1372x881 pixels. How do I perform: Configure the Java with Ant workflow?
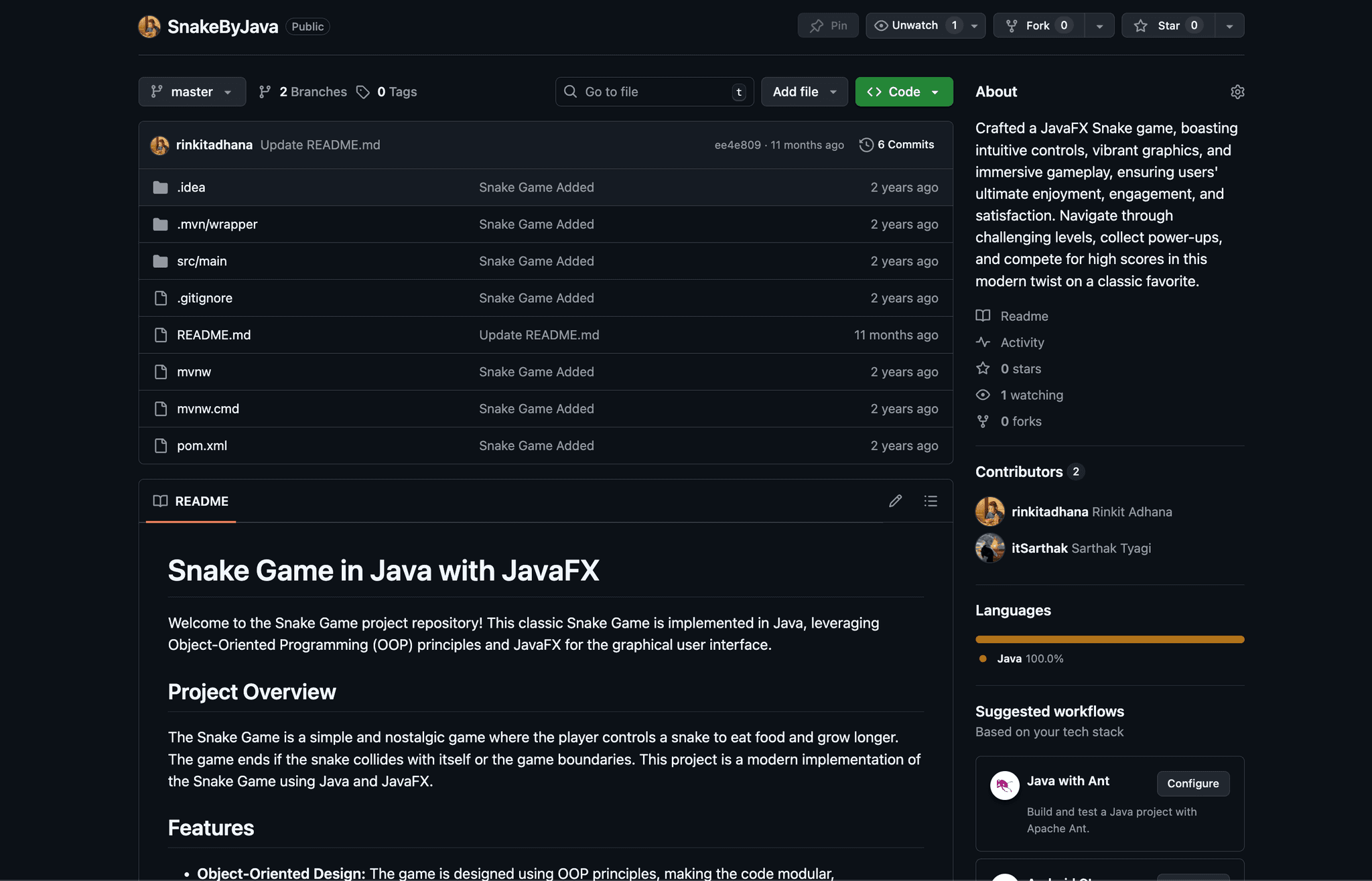[x=1192, y=784]
